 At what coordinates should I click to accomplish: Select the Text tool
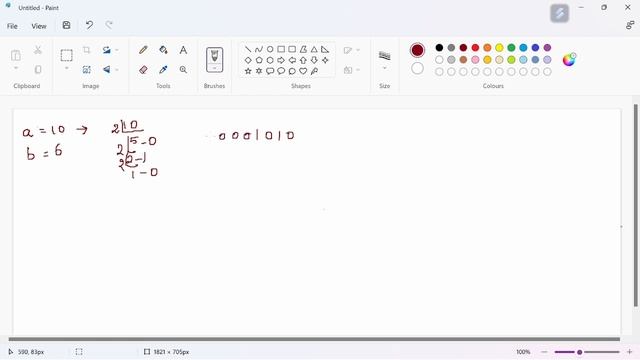[183, 50]
